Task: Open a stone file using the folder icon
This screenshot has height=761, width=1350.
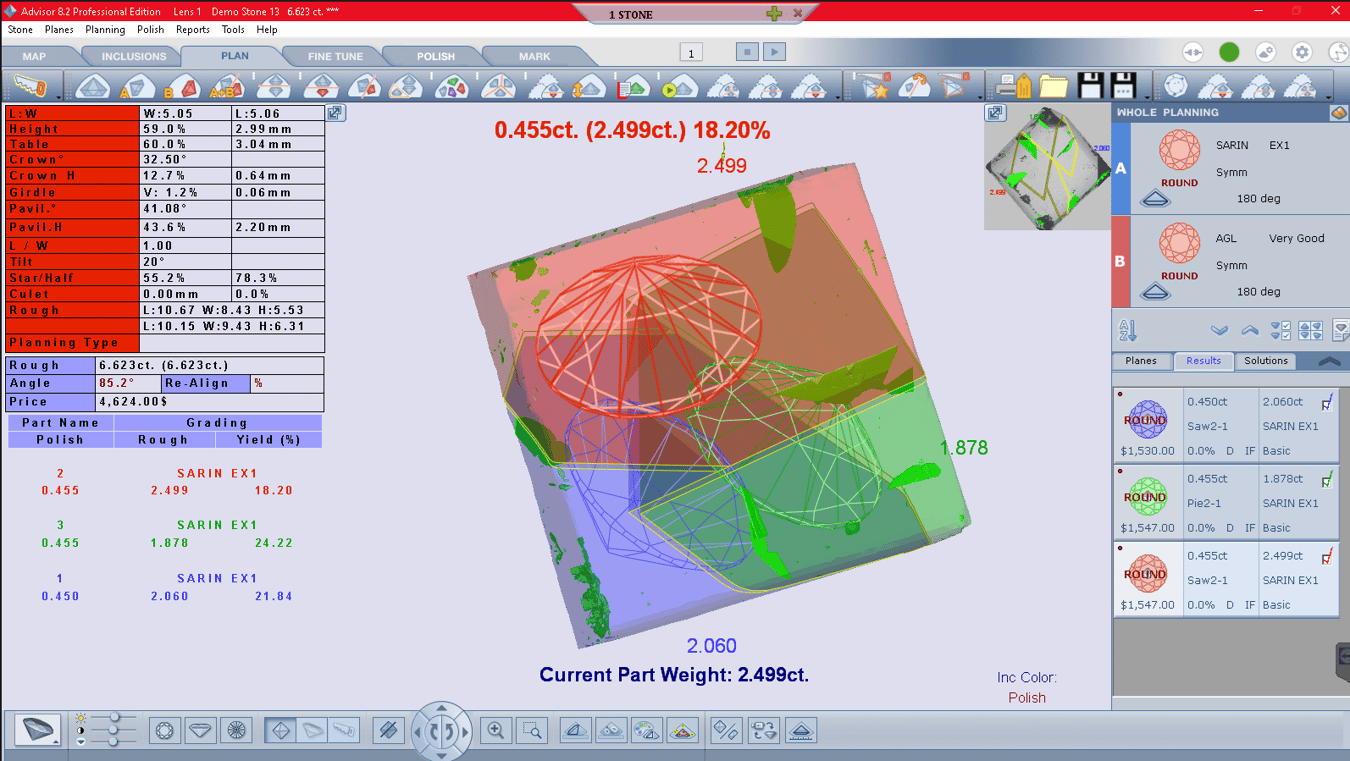Action: 1054,85
